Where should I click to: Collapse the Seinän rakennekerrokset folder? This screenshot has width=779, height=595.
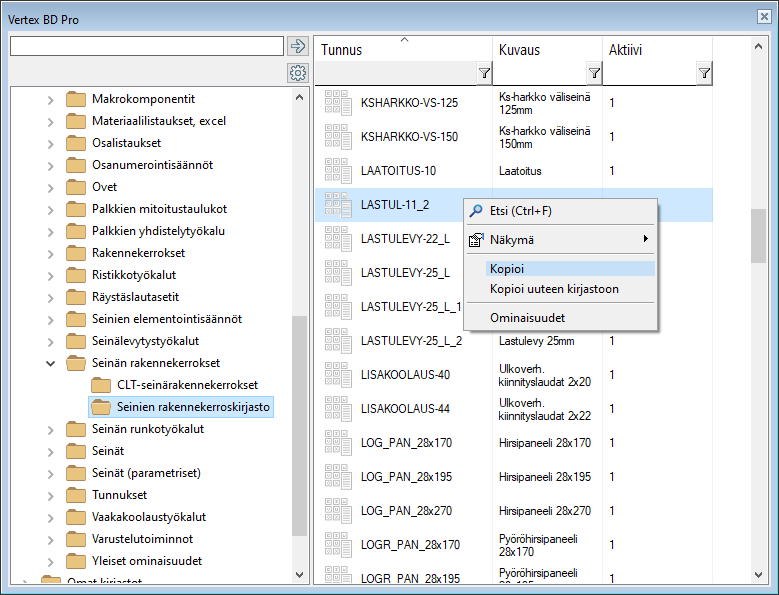pos(51,363)
